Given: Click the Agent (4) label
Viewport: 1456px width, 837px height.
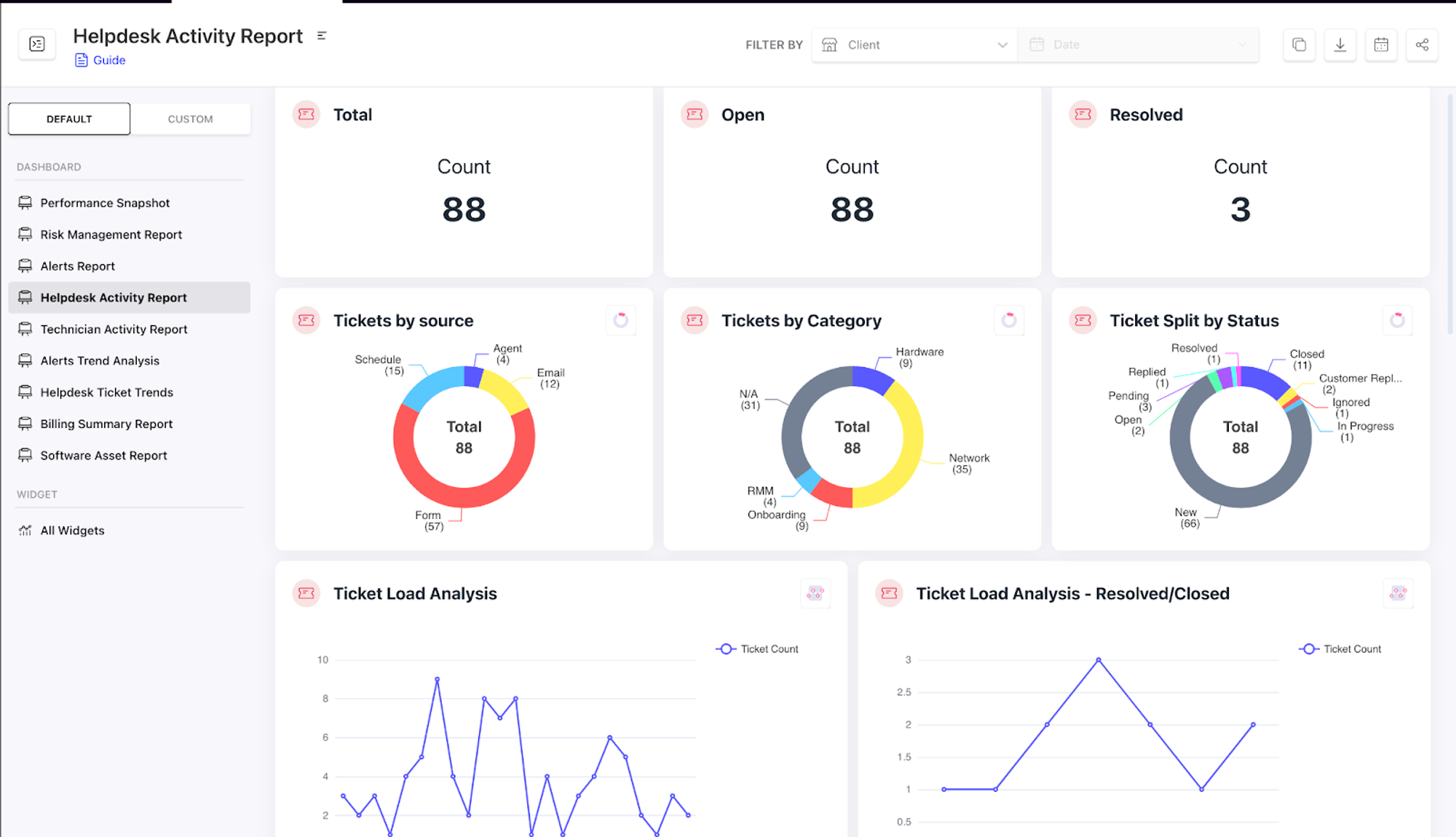Looking at the screenshot, I should point(507,354).
